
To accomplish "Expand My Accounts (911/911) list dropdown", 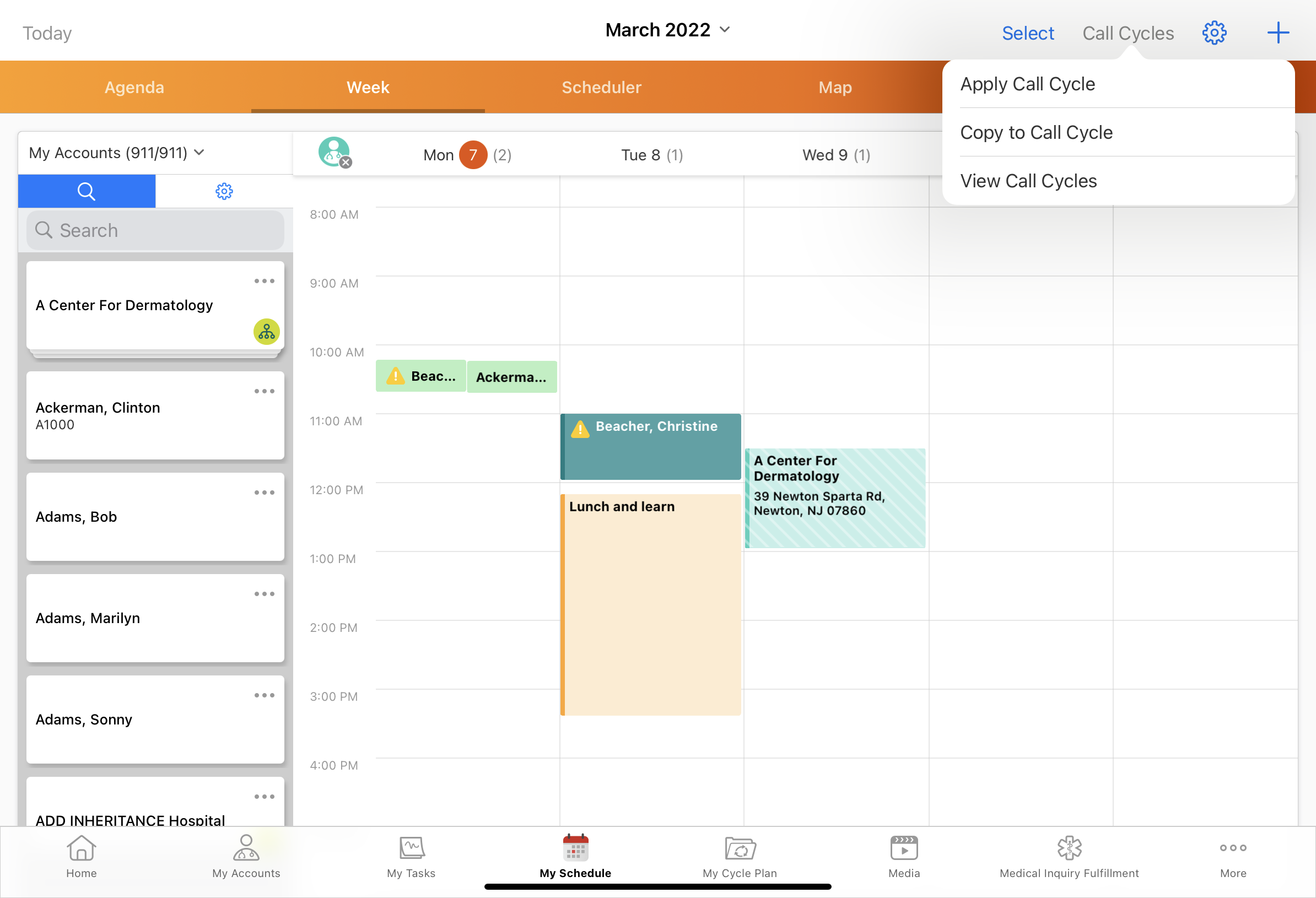I will tap(116, 153).
